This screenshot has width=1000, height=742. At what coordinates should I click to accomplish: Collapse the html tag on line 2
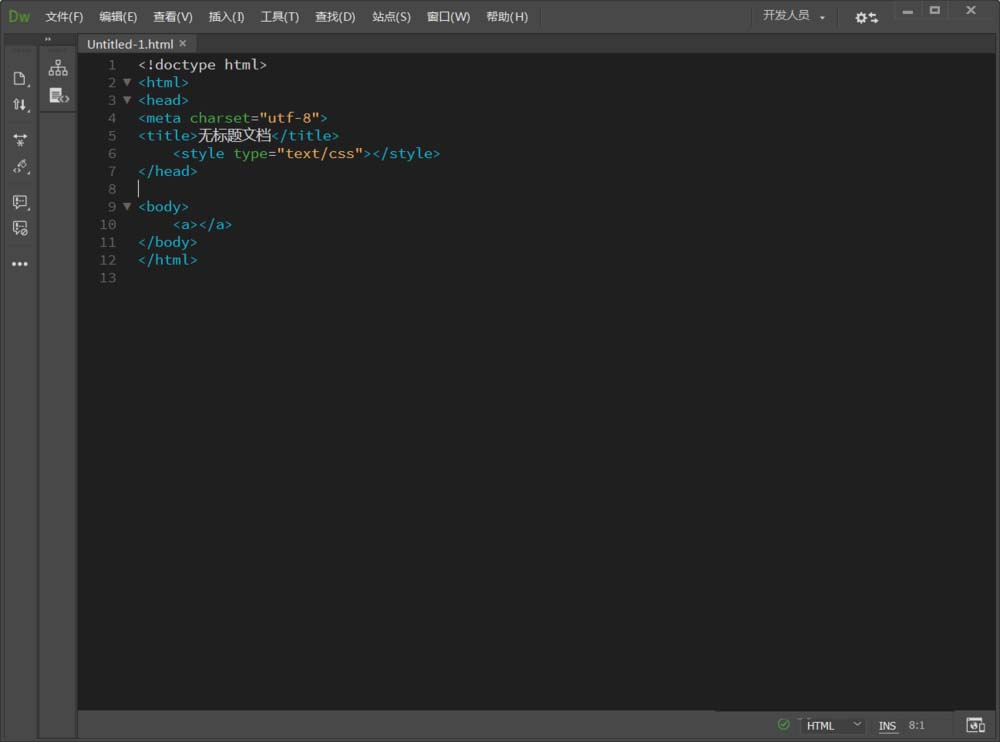(127, 82)
